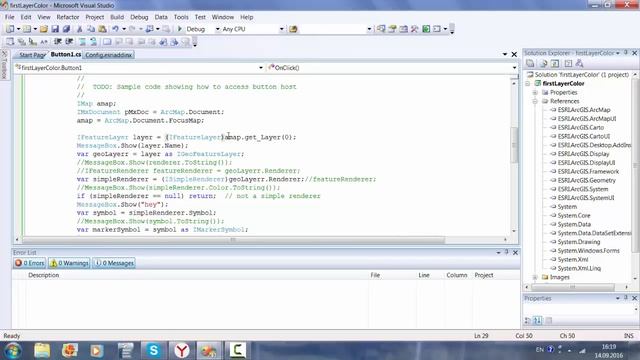This screenshot has width=640, height=360.
Task: Click the Paste toolbar icon
Action: [x=102, y=29]
